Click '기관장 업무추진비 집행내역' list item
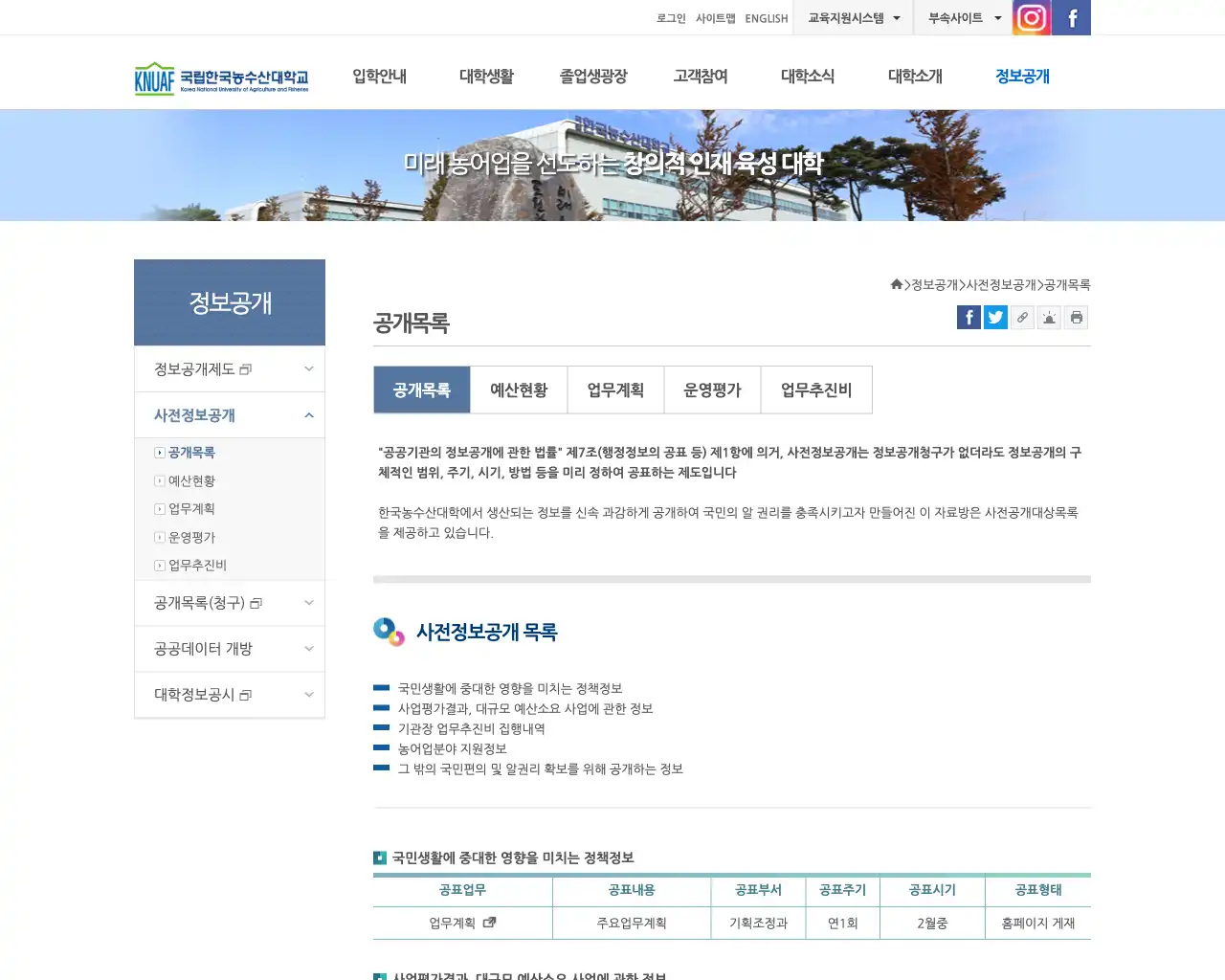Screen dimensions: 1225x980 (x=471, y=729)
